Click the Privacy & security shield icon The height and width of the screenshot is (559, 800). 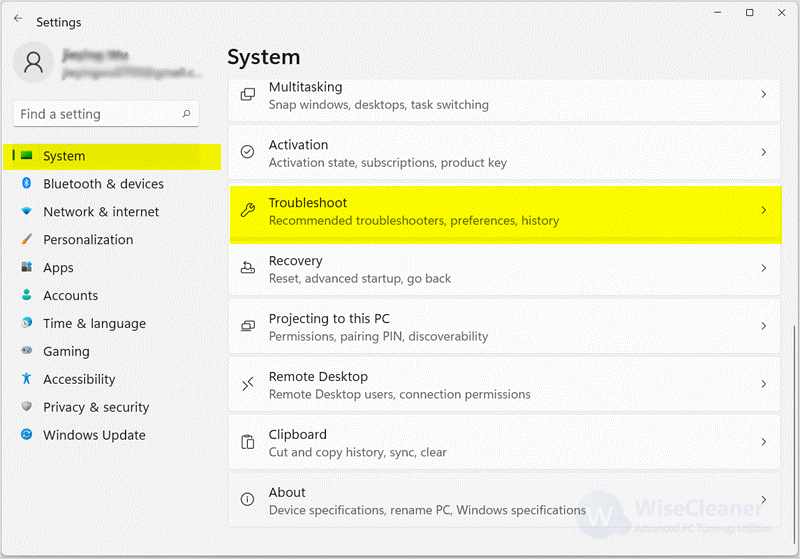pos(27,406)
